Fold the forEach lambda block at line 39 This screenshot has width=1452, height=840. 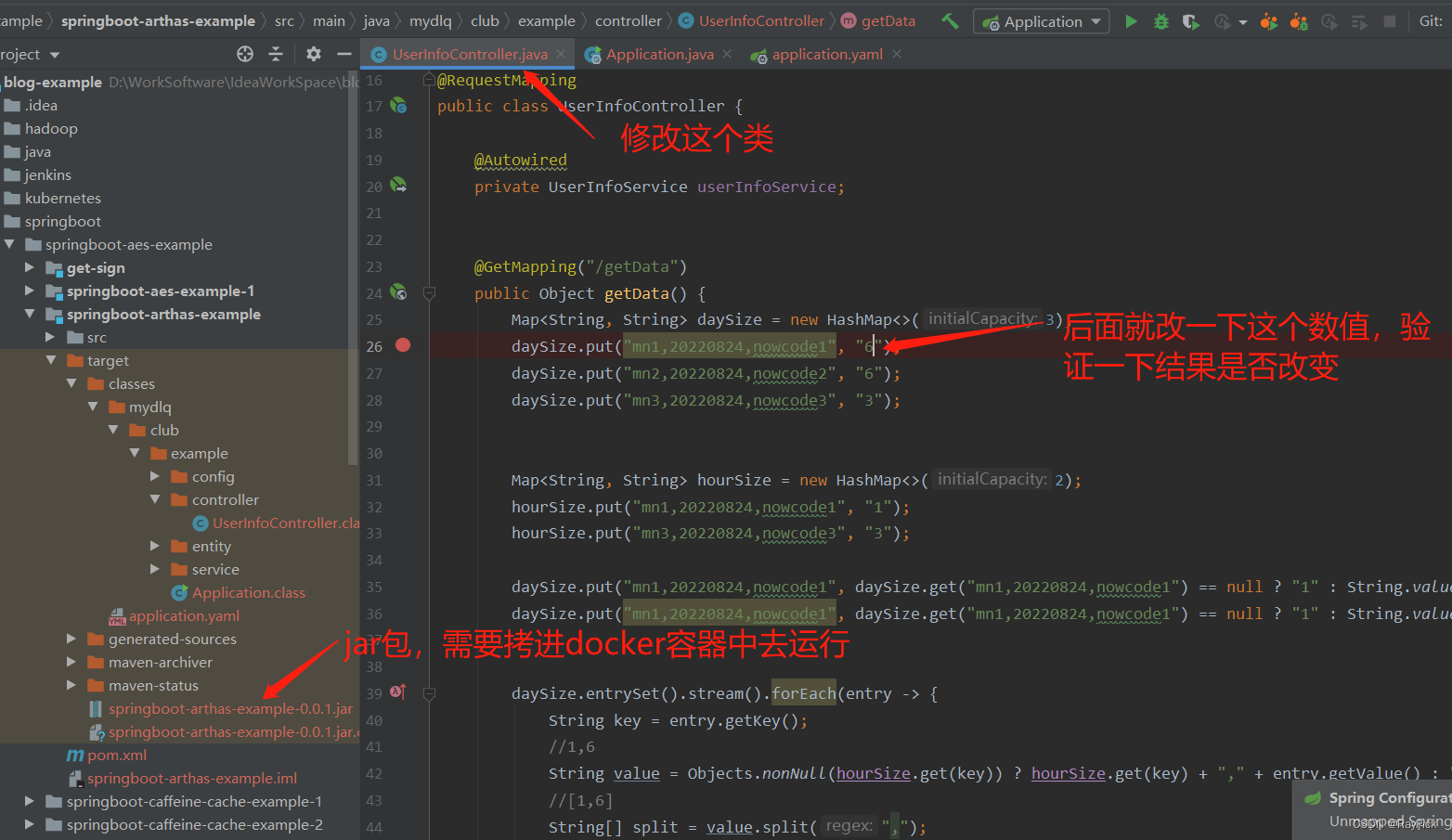tap(429, 693)
